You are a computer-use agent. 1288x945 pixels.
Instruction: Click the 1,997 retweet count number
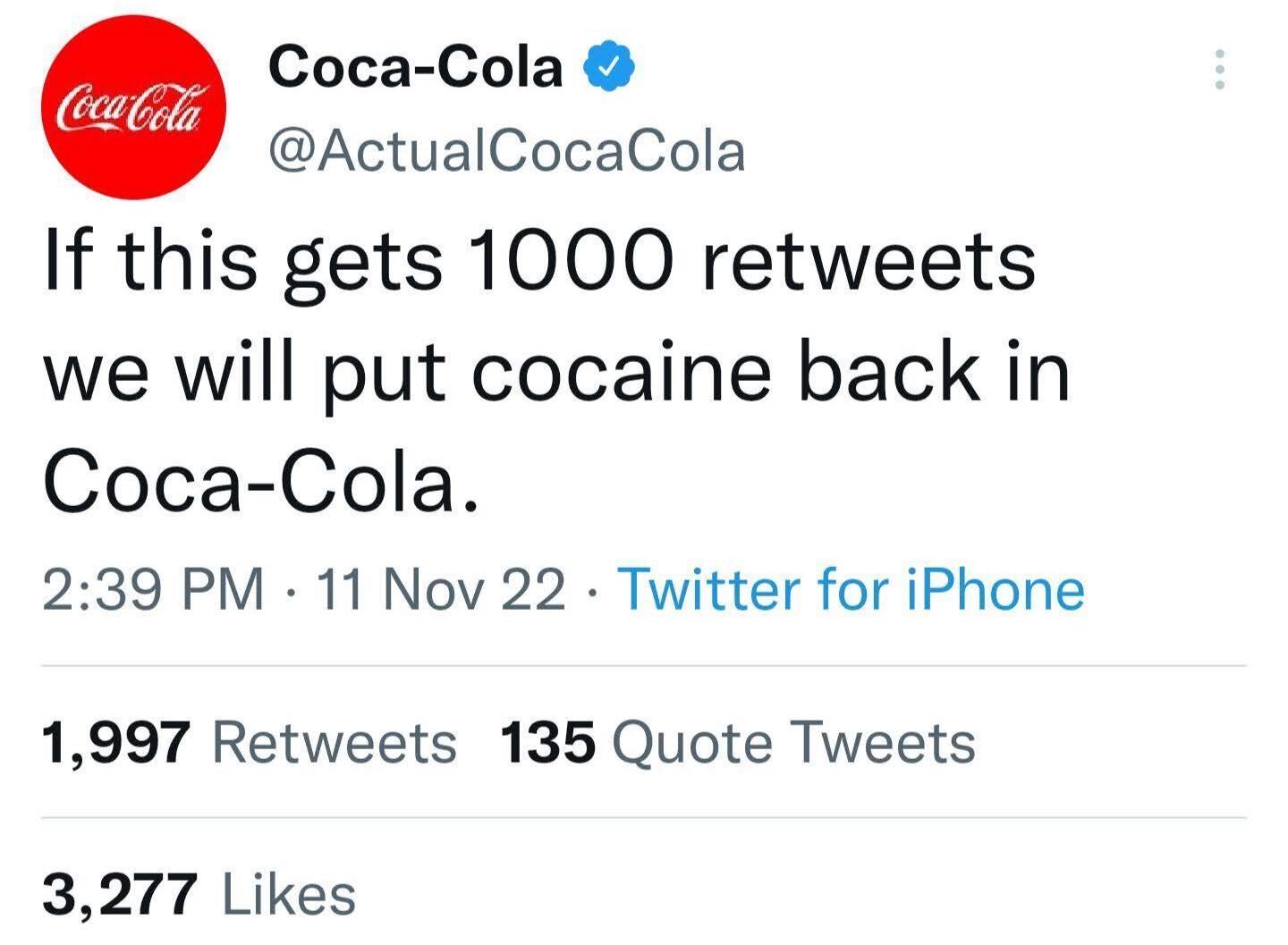(116, 743)
